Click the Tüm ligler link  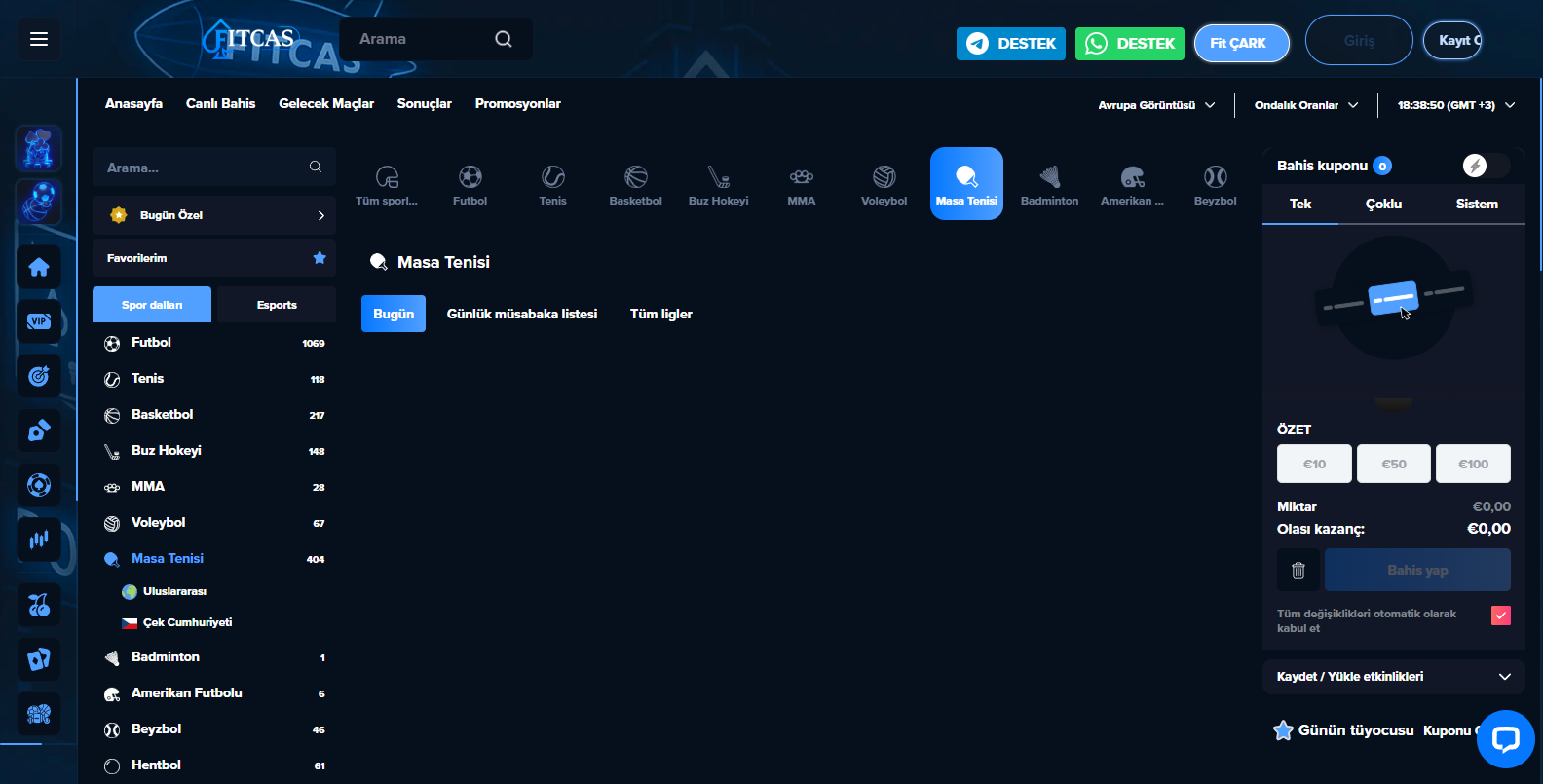[660, 314]
